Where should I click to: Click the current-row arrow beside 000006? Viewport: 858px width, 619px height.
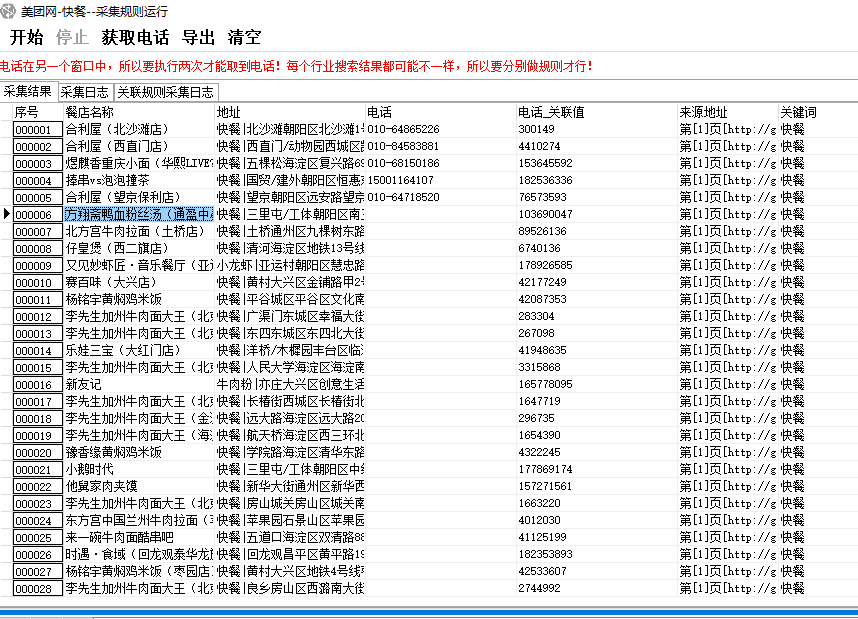pos(7,214)
